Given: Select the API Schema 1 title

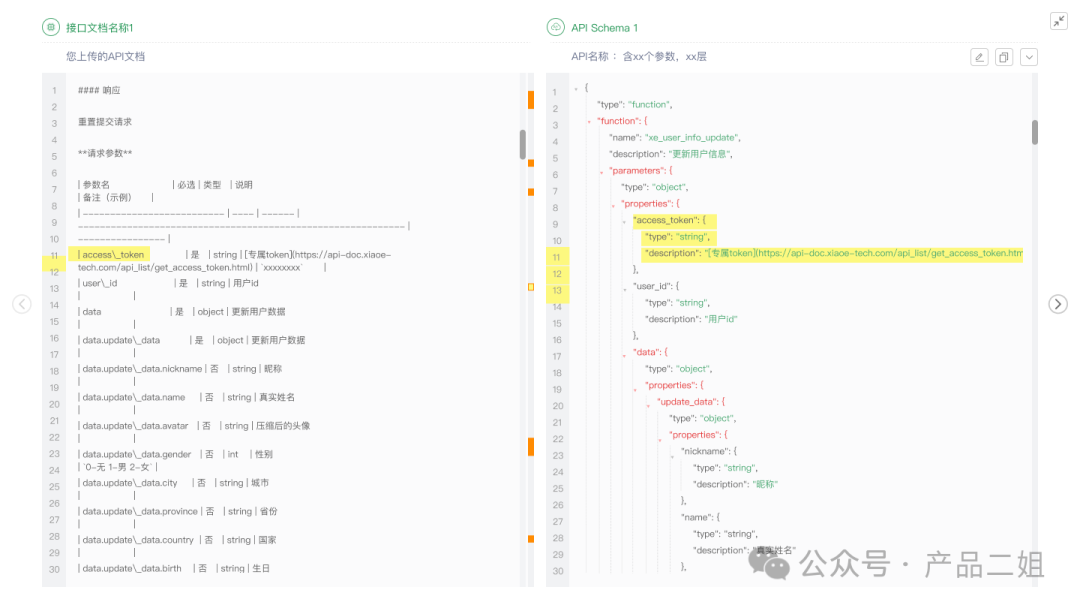Looking at the screenshot, I should coord(604,28).
